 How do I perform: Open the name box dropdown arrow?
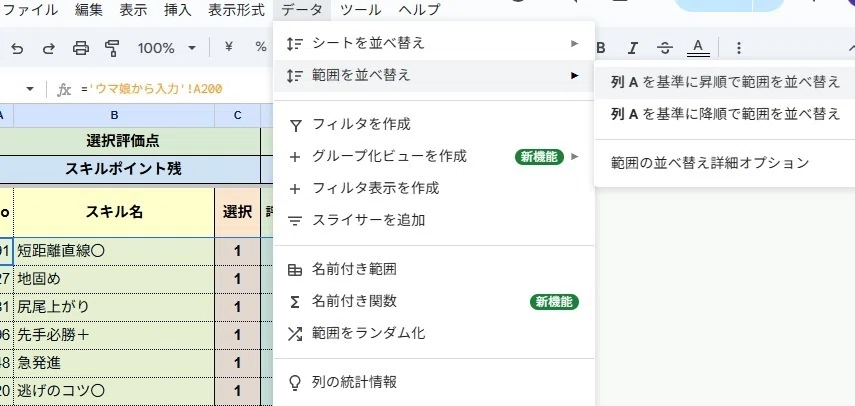click(30, 89)
